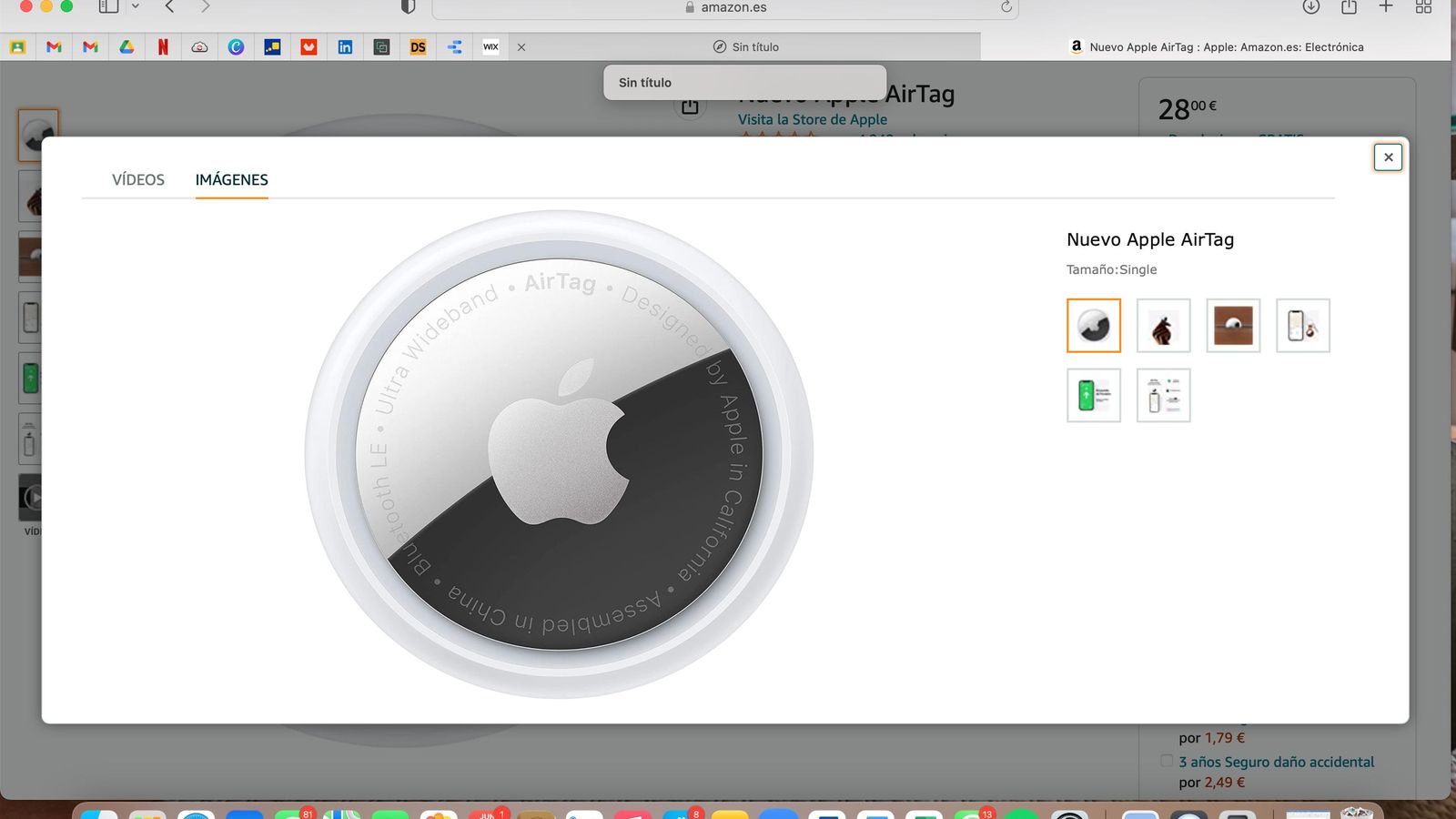1456x819 pixels.
Task: Open the Share sheet in Safari
Action: click(x=1349, y=7)
